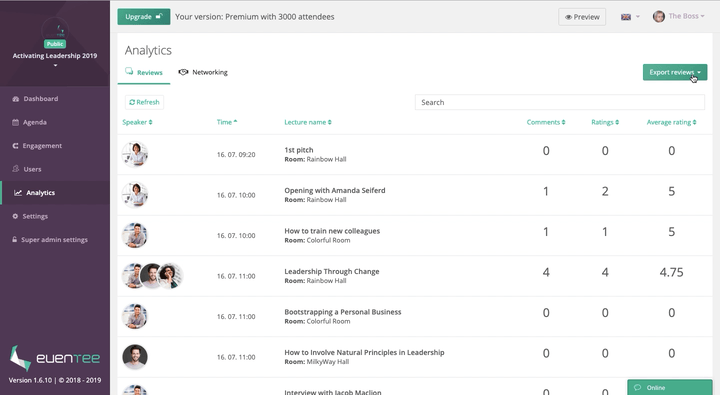Click the Upgrade button
Image resolution: width=720 pixels, height=395 pixels.
tap(144, 17)
